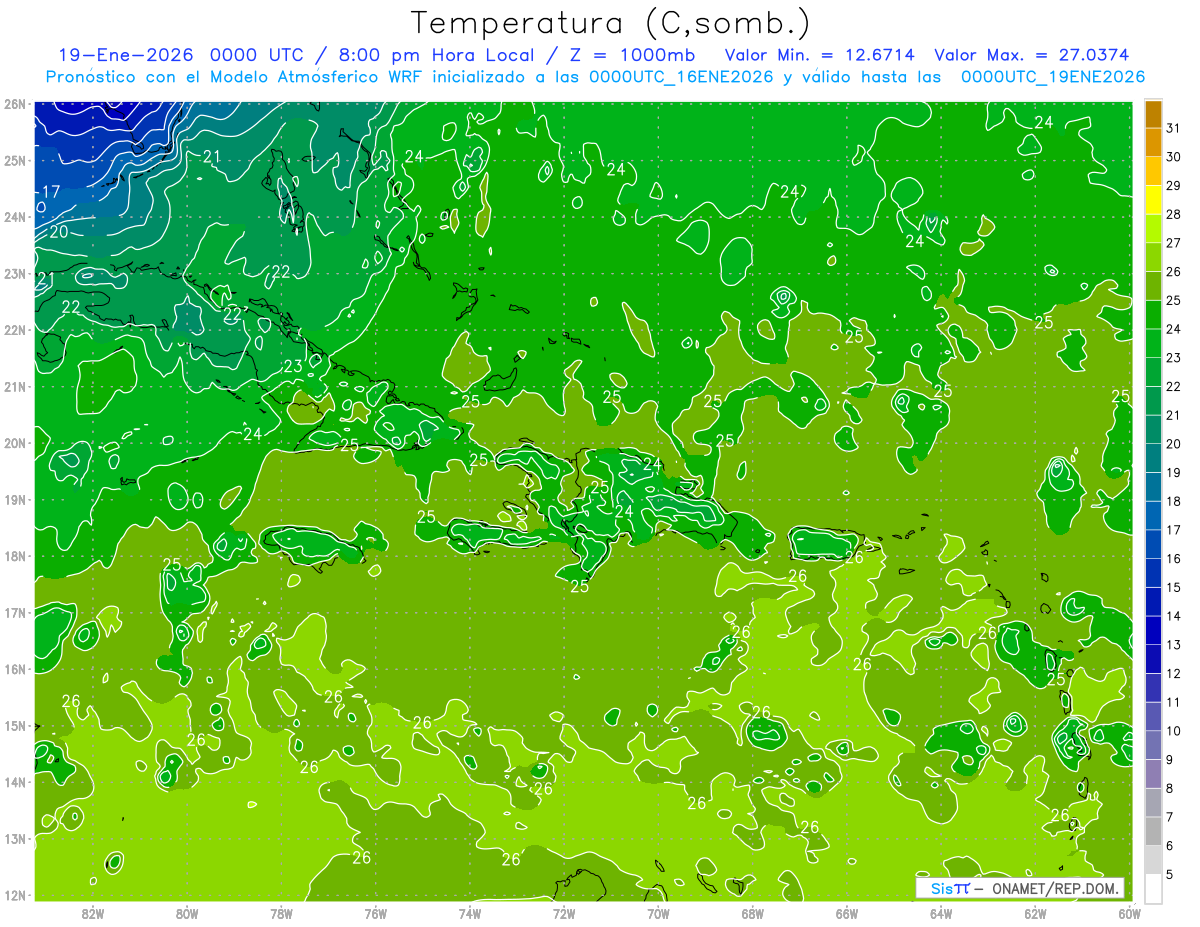Select 'Valor Min. = 12.6714' text
The image size is (1200, 927).
tap(819, 54)
